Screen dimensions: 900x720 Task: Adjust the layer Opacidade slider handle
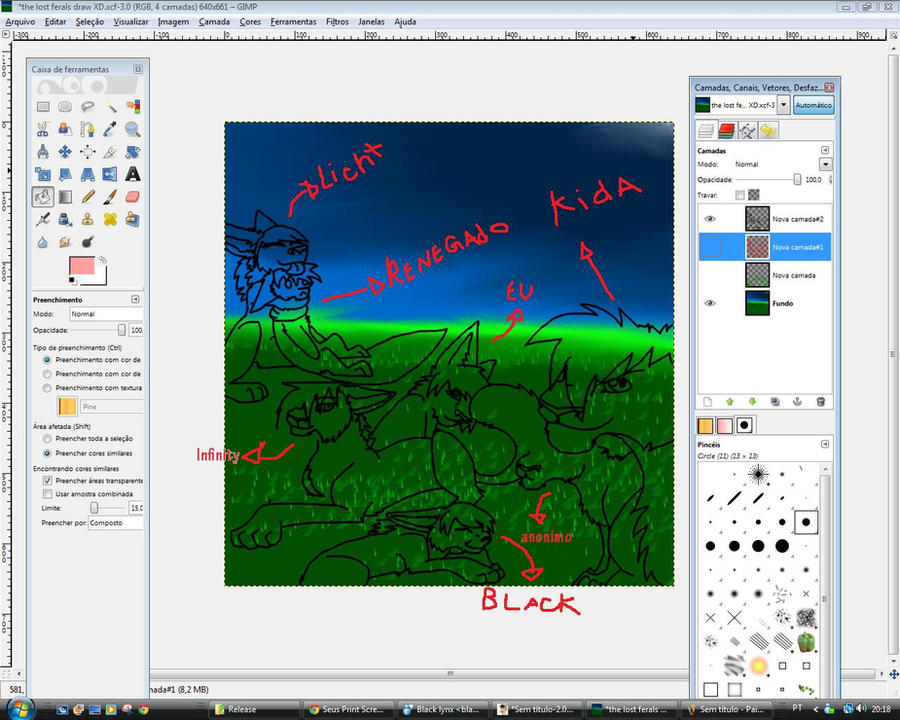[797, 180]
